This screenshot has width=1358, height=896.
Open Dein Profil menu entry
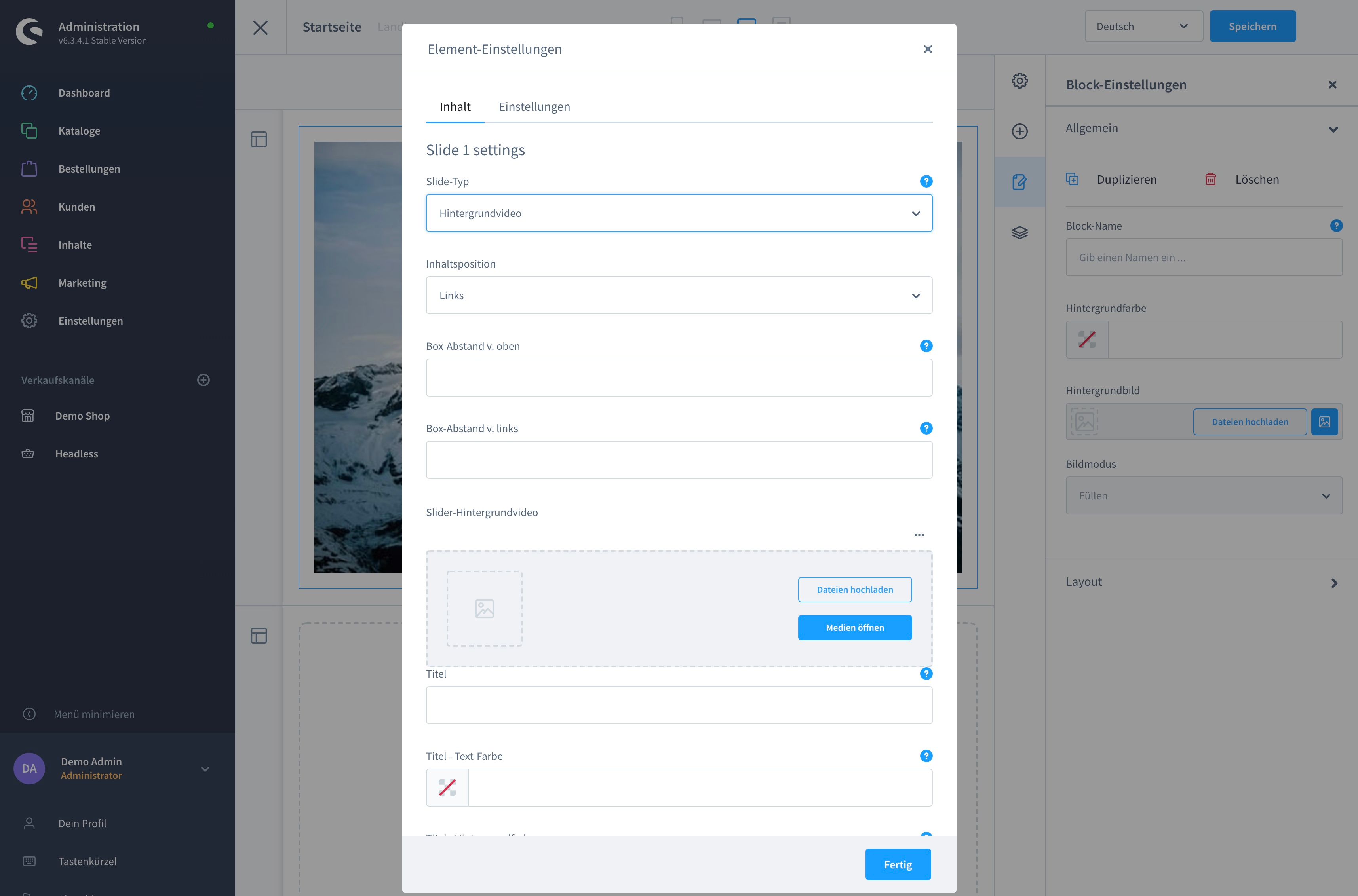point(82,824)
